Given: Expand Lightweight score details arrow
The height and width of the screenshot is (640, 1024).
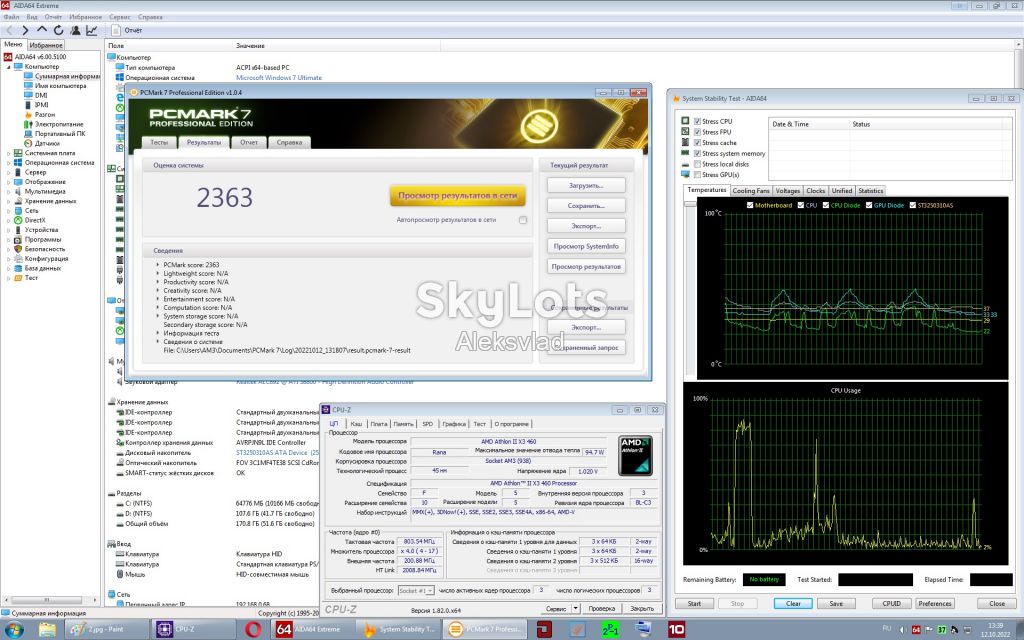Looking at the screenshot, I should pos(158,274).
